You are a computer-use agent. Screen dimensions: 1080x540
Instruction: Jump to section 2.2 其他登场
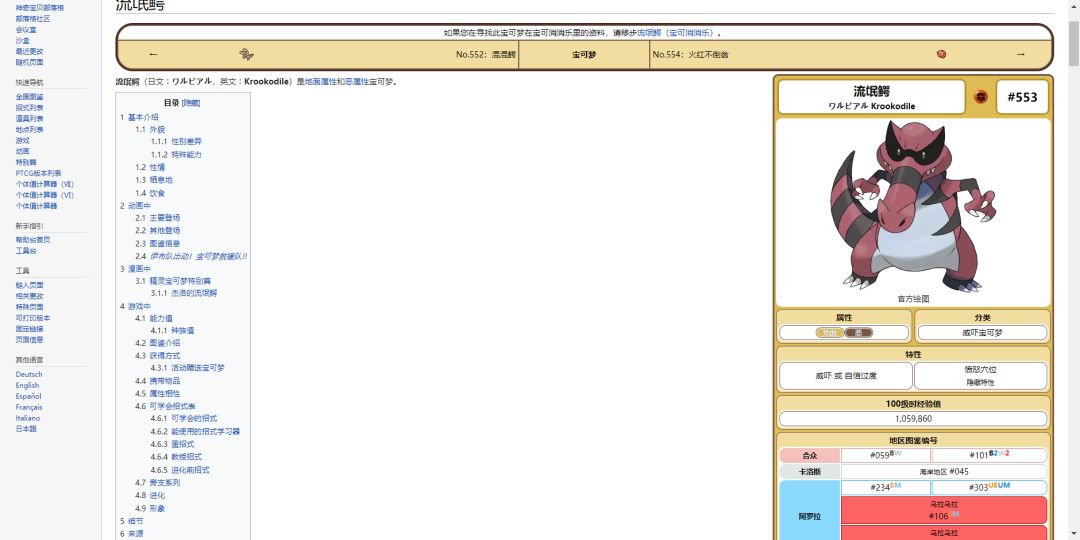click(158, 230)
